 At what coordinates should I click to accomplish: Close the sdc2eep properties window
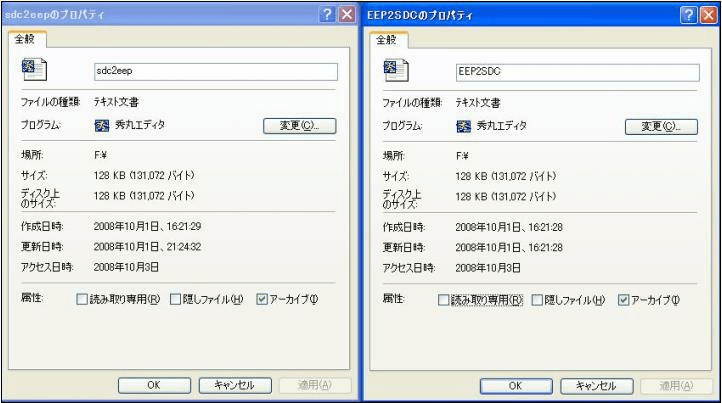[x=347, y=15]
